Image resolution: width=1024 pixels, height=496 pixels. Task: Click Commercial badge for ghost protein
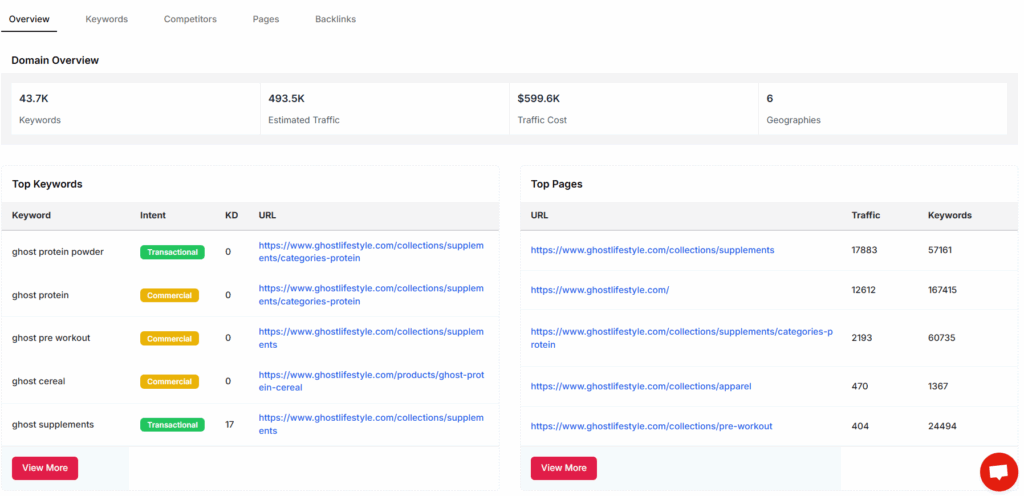pyautogui.click(x=169, y=295)
